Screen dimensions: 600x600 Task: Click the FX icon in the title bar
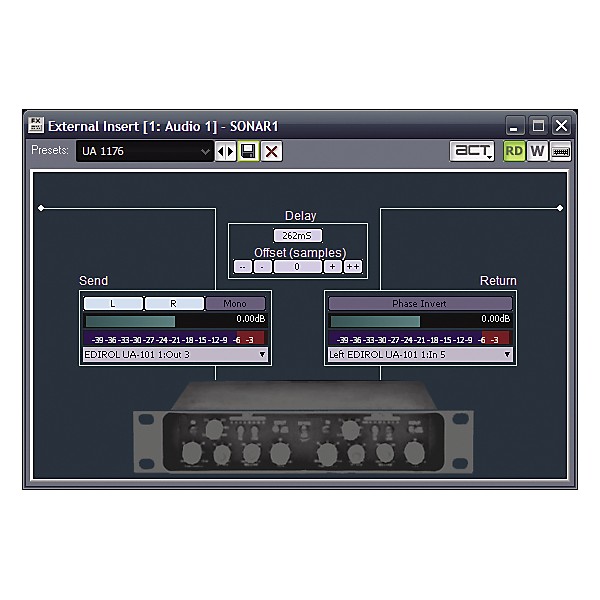click(x=36, y=125)
